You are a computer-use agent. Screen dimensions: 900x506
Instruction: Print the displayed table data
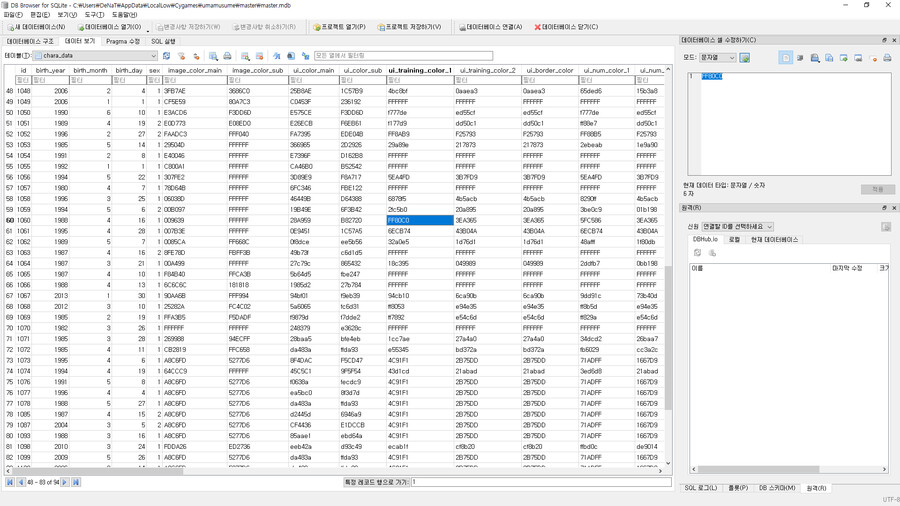[x=227, y=56]
